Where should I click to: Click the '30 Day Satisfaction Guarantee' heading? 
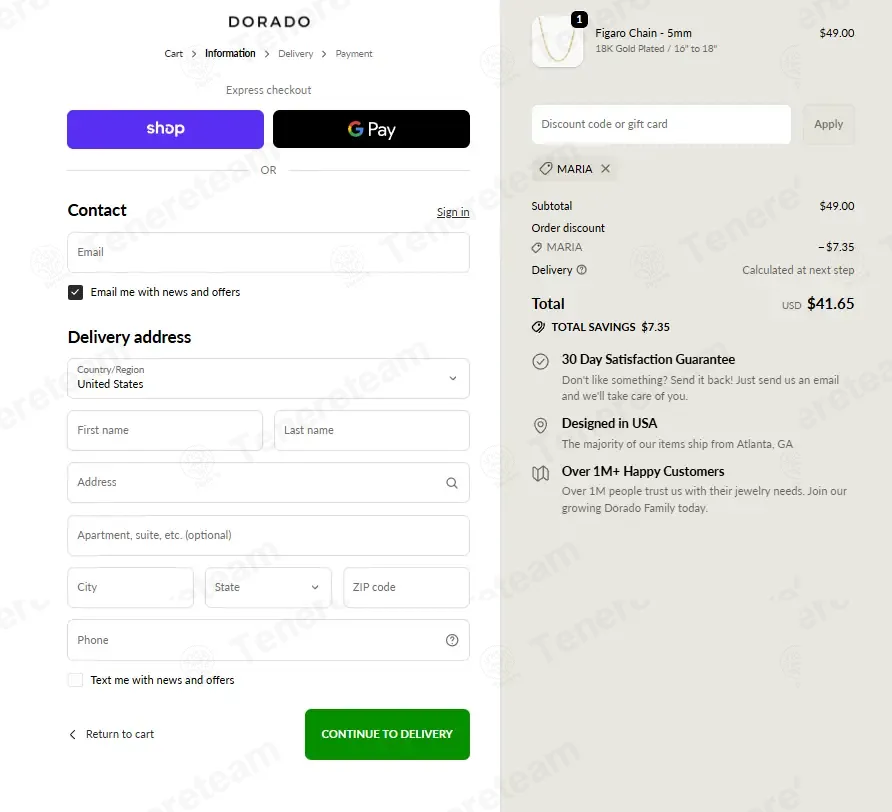(x=648, y=360)
